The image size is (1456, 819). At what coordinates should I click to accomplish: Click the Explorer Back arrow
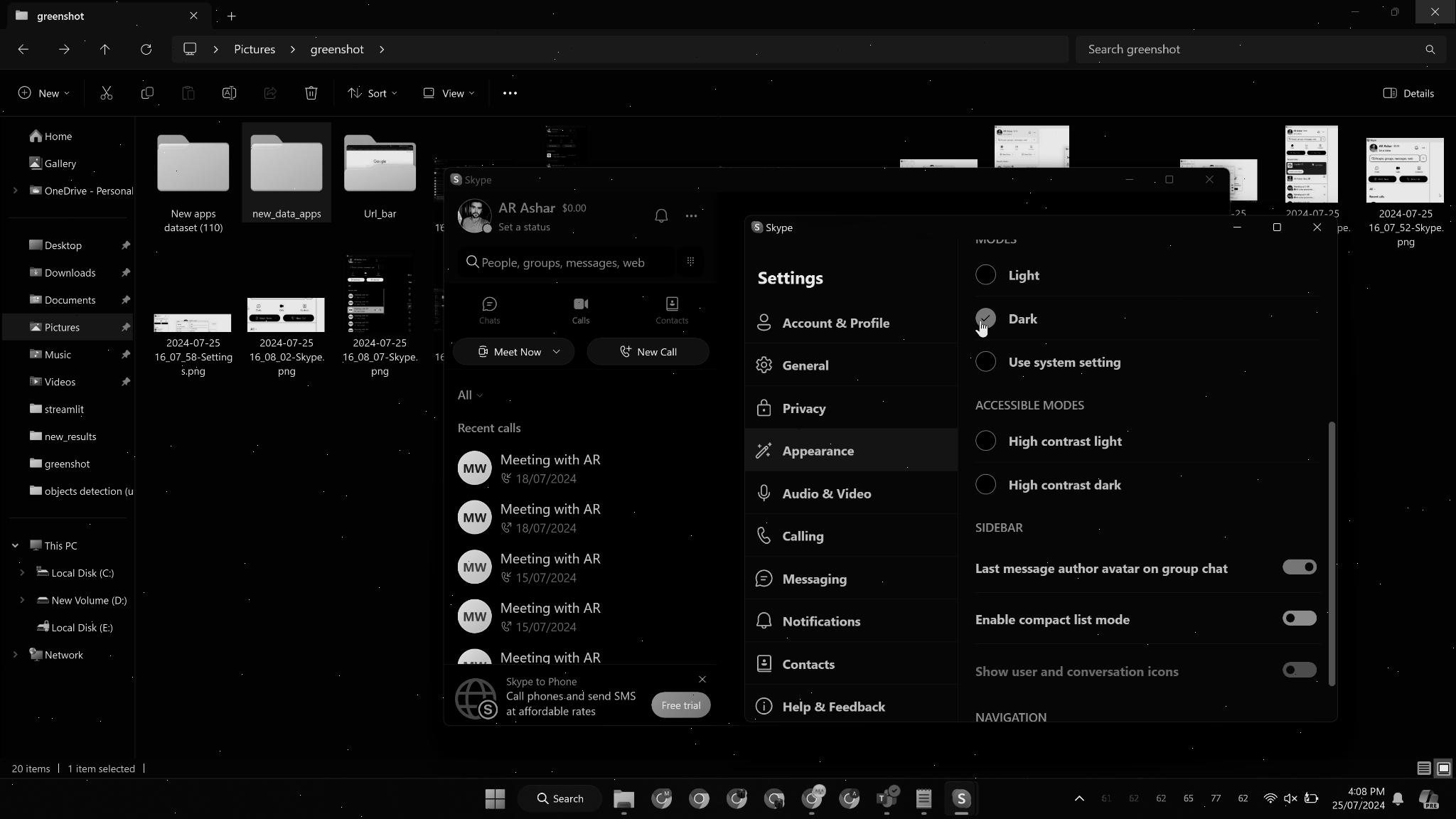[x=23, y=49]
